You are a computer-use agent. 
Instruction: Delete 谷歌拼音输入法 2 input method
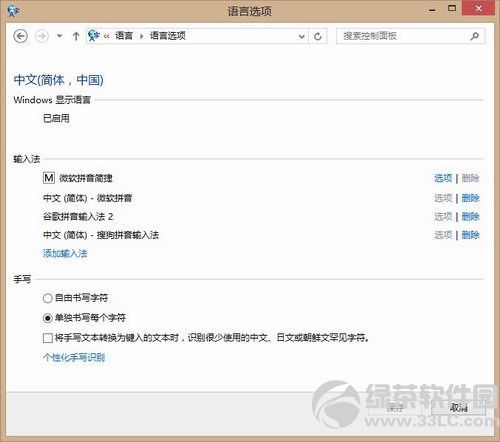[x=470, y=217]
